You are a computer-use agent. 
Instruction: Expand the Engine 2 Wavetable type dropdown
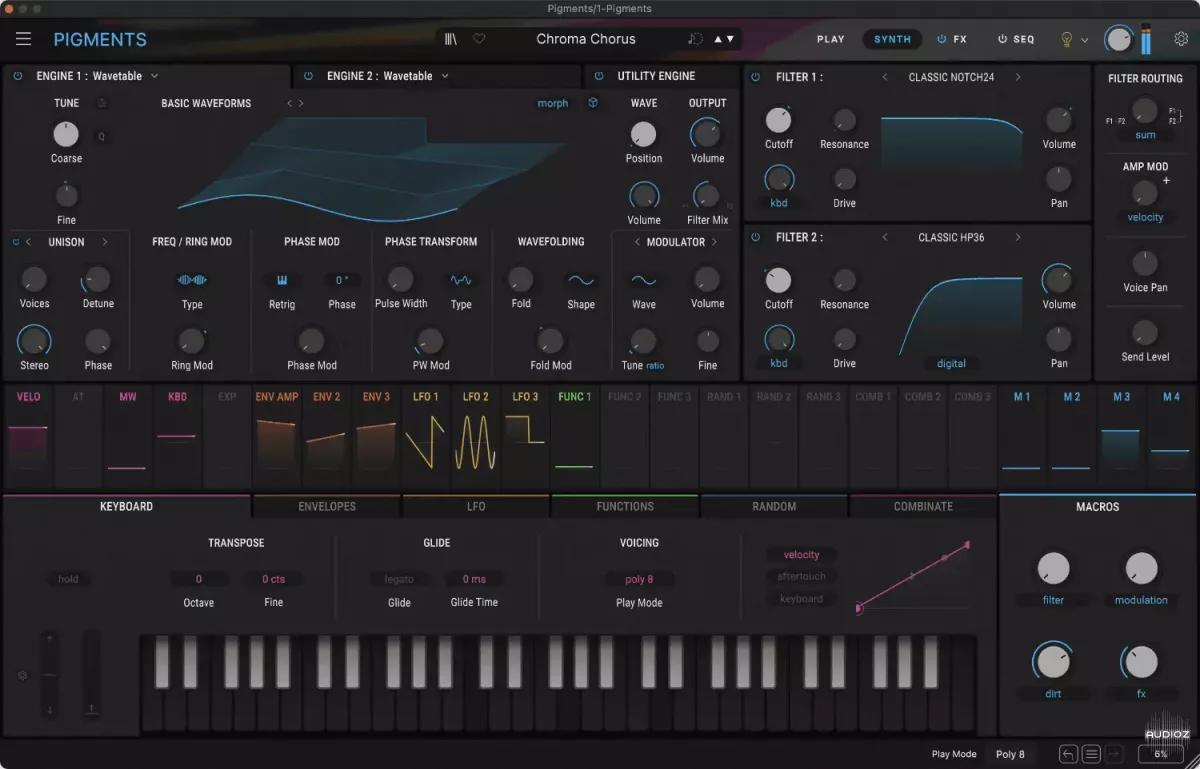tap(445, 76)
